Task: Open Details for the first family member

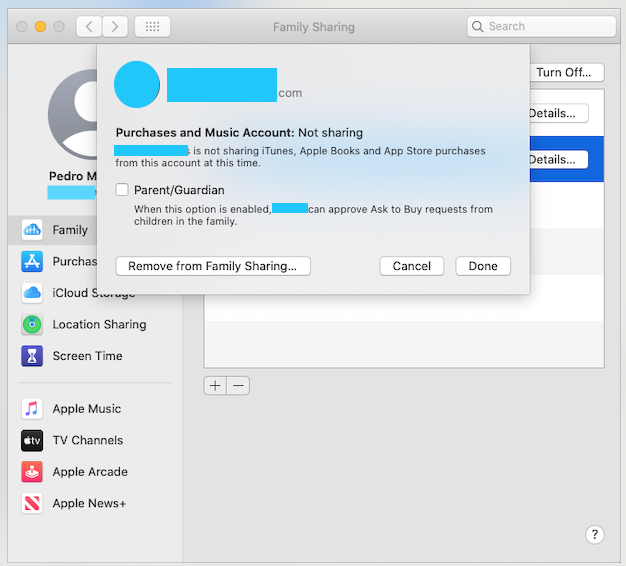Action: (x=558, y=113)
